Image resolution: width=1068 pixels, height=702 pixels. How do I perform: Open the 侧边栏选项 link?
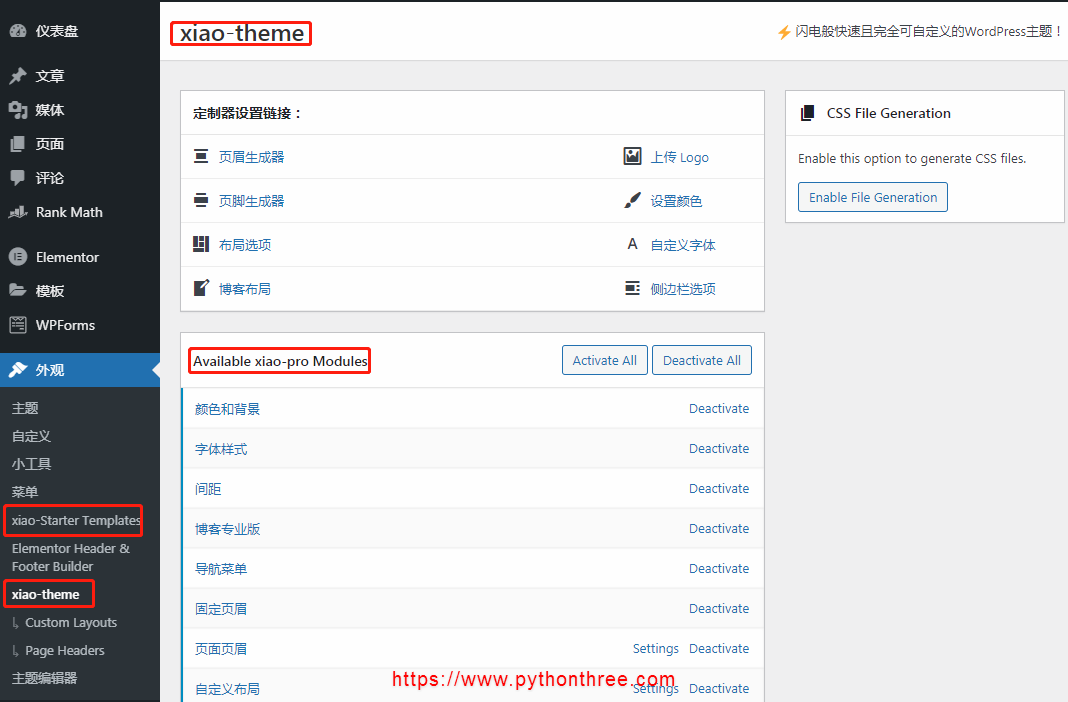pos(683,289)
